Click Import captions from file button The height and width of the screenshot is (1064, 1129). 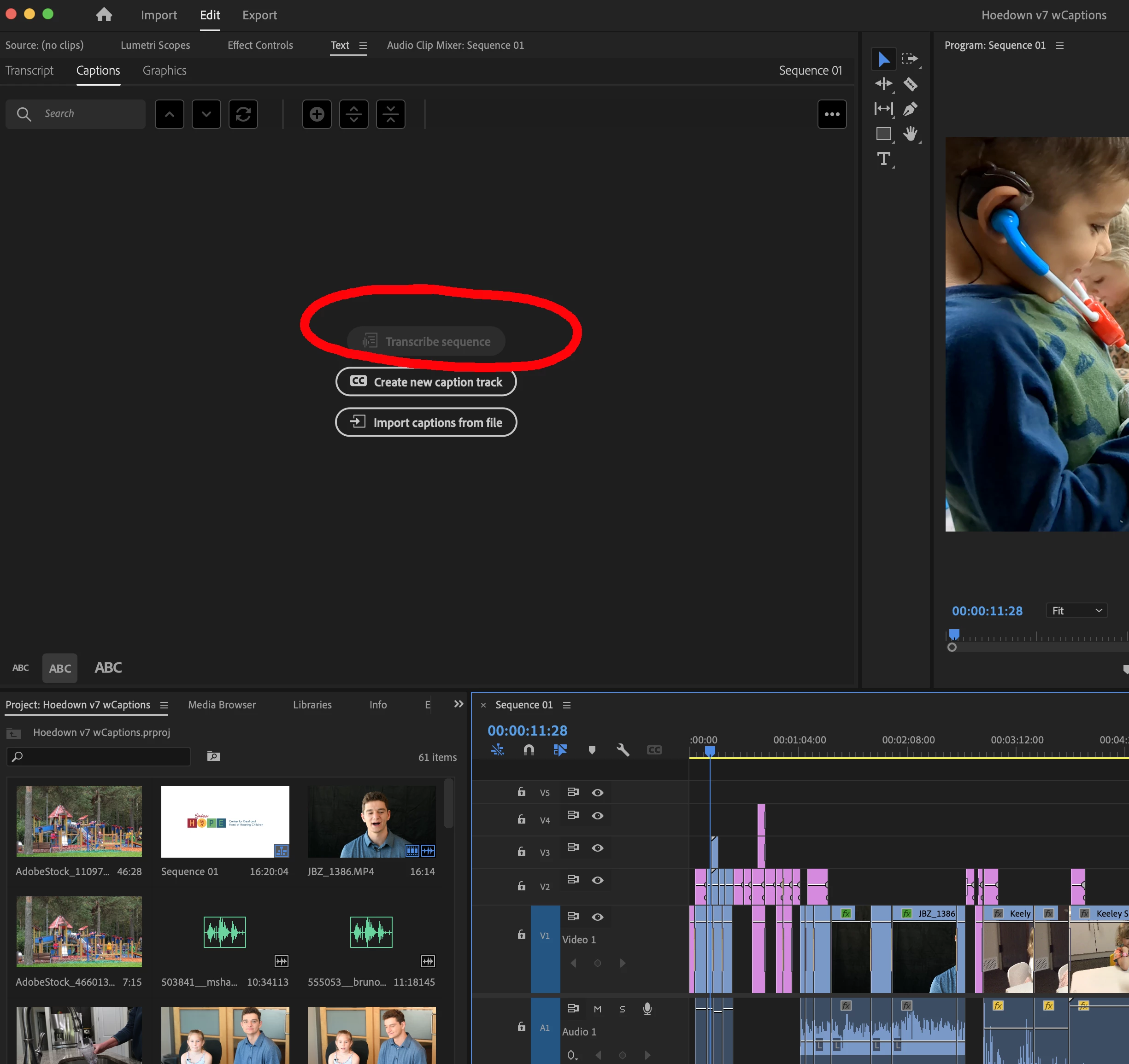(x=426, y=422)
